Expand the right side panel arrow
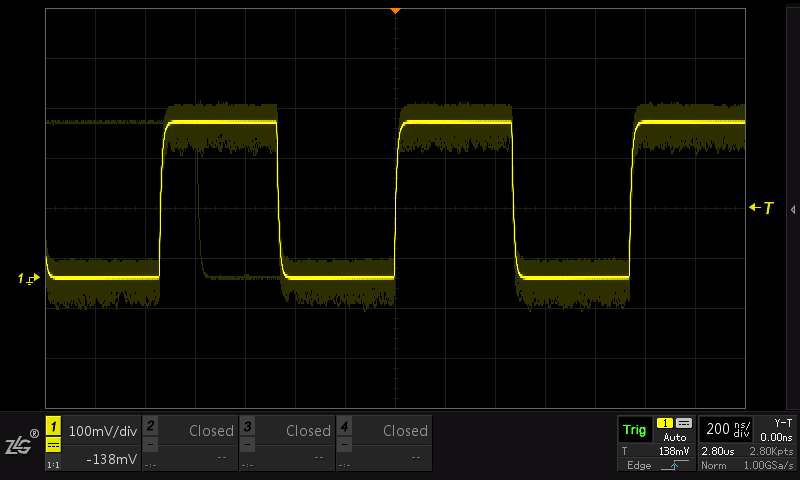This screenshot has height=480, width=800. tap(792, 209)
